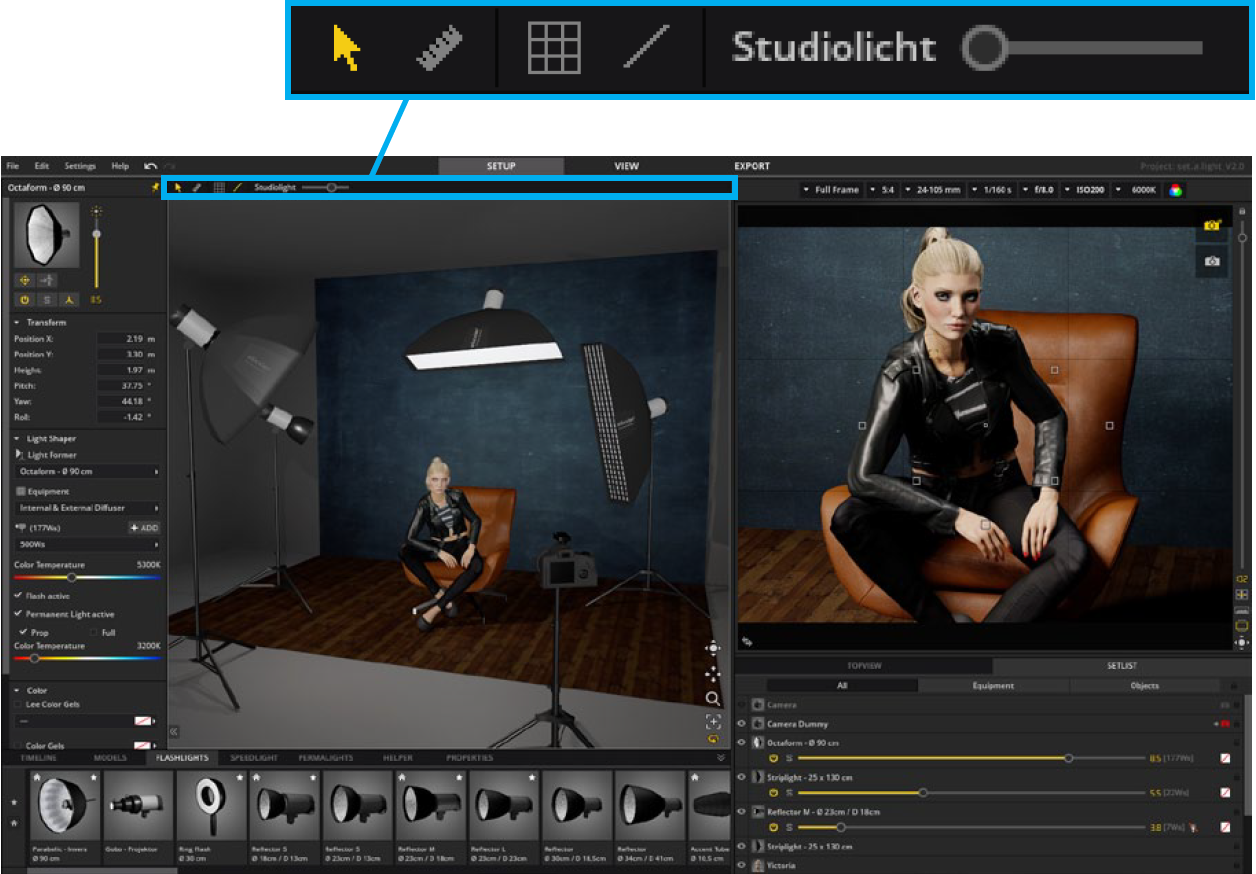Viewport: 1256px width, 874px height.
Task: Click the yellow power icon under the Octaform preview
Action: click(x=24, y=299)
